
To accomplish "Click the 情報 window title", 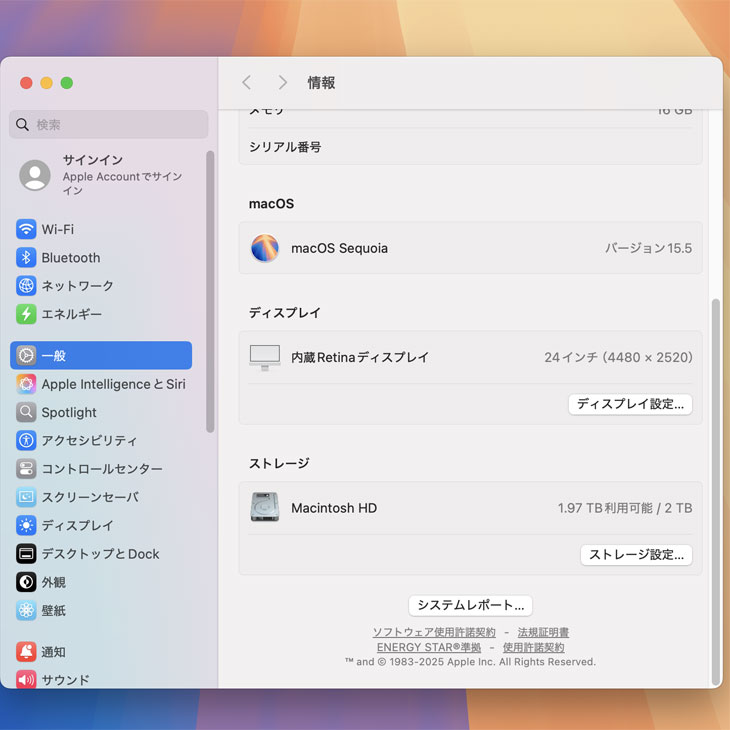I will pyautogui.click(x=321, y=82).
